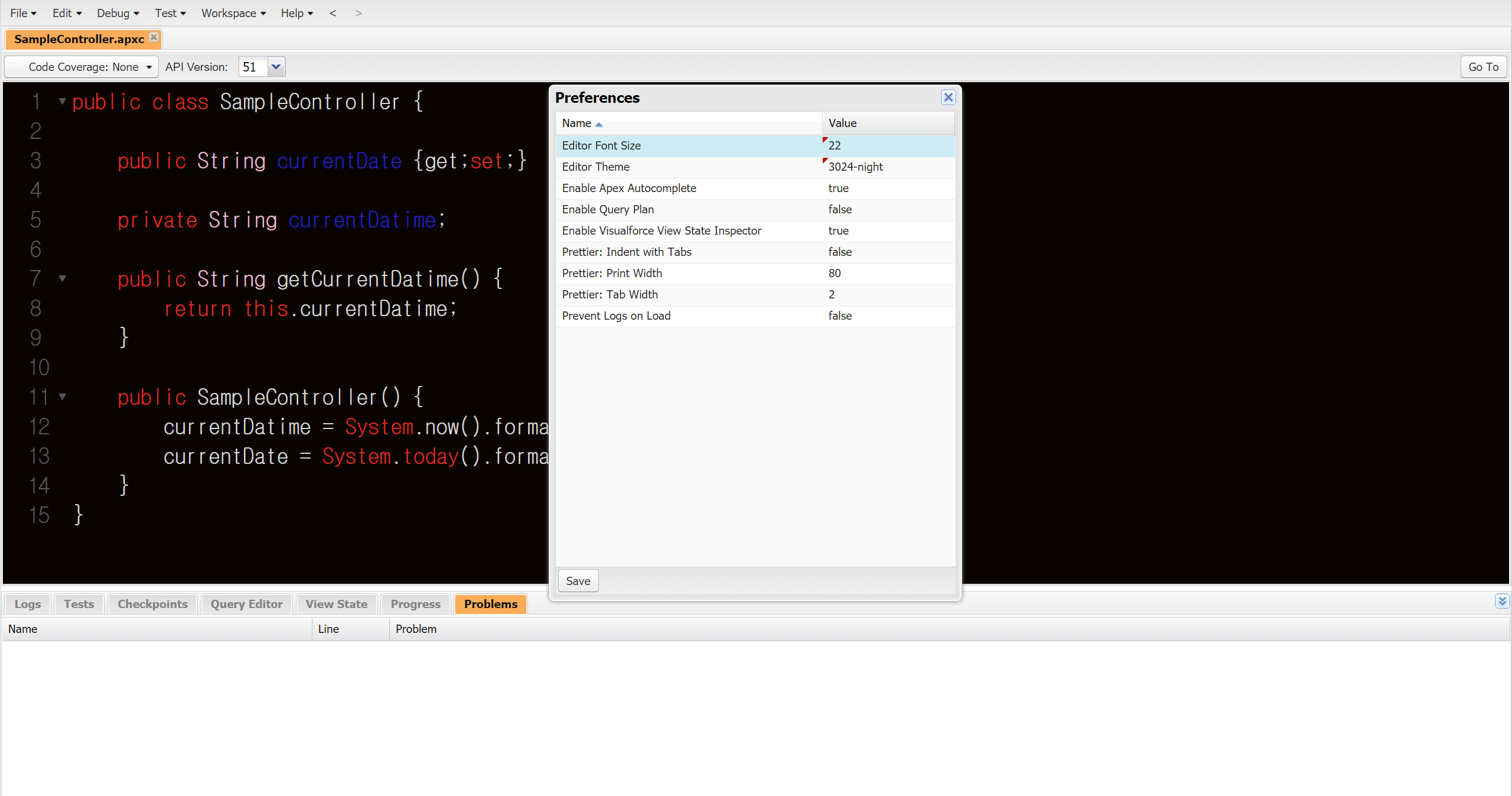
Task: Close the SampleController.apxc tab
Action: (x=154, y=37)
